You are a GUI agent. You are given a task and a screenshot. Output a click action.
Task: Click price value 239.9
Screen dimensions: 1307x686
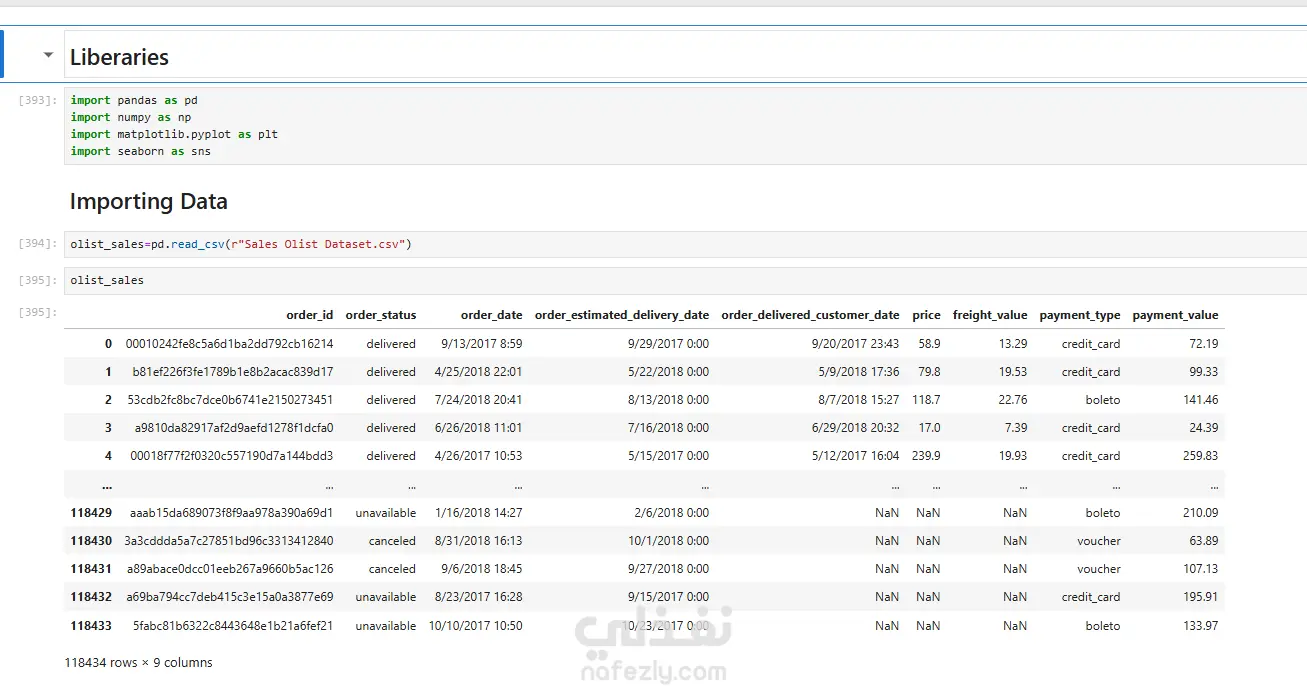[x=926, y=456]
